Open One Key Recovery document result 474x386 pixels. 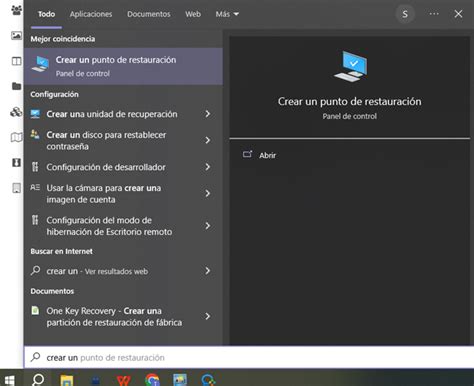tap(123, 316)
